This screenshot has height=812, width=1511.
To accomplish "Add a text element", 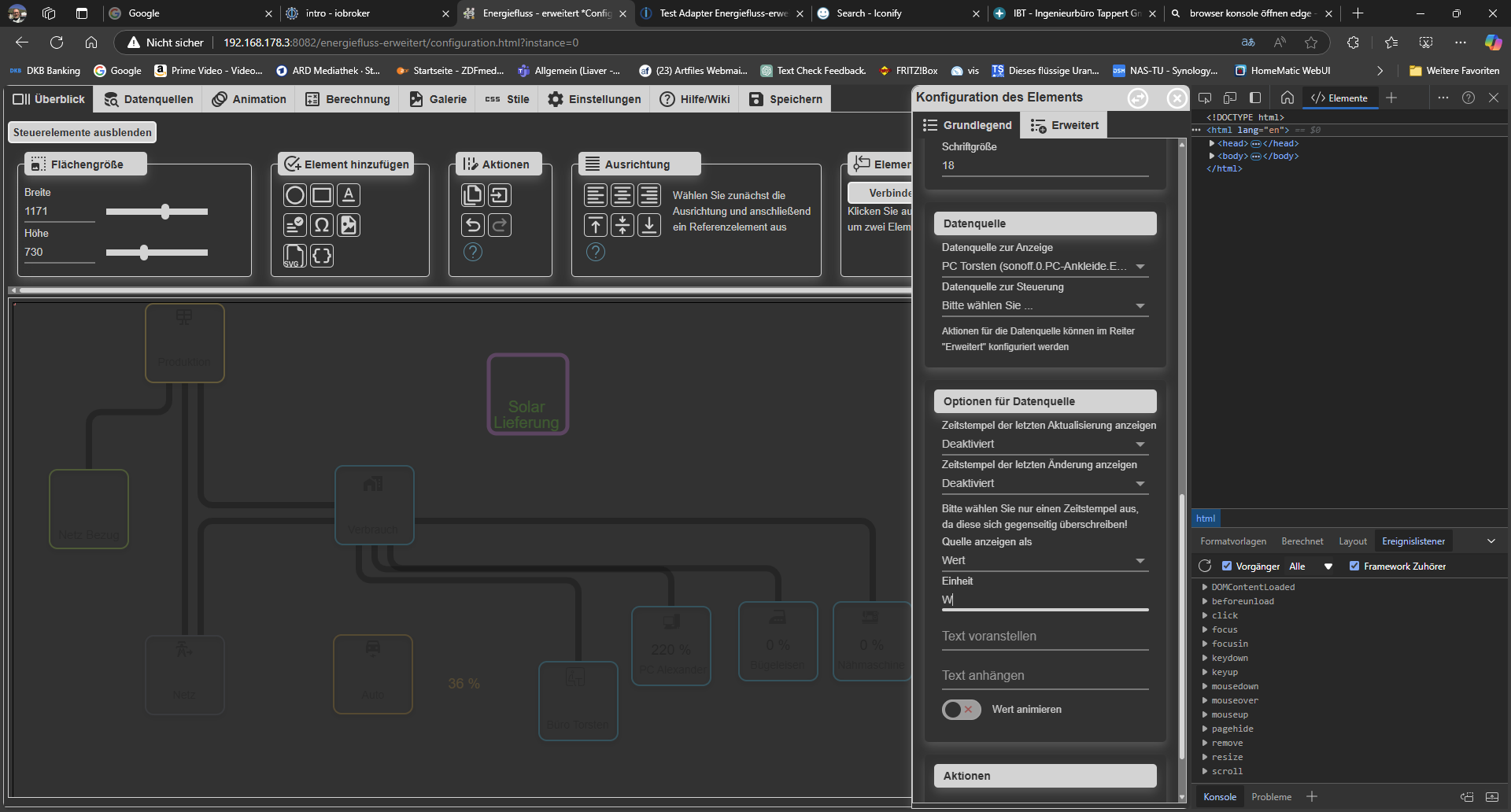I will [x=349, y=195].
